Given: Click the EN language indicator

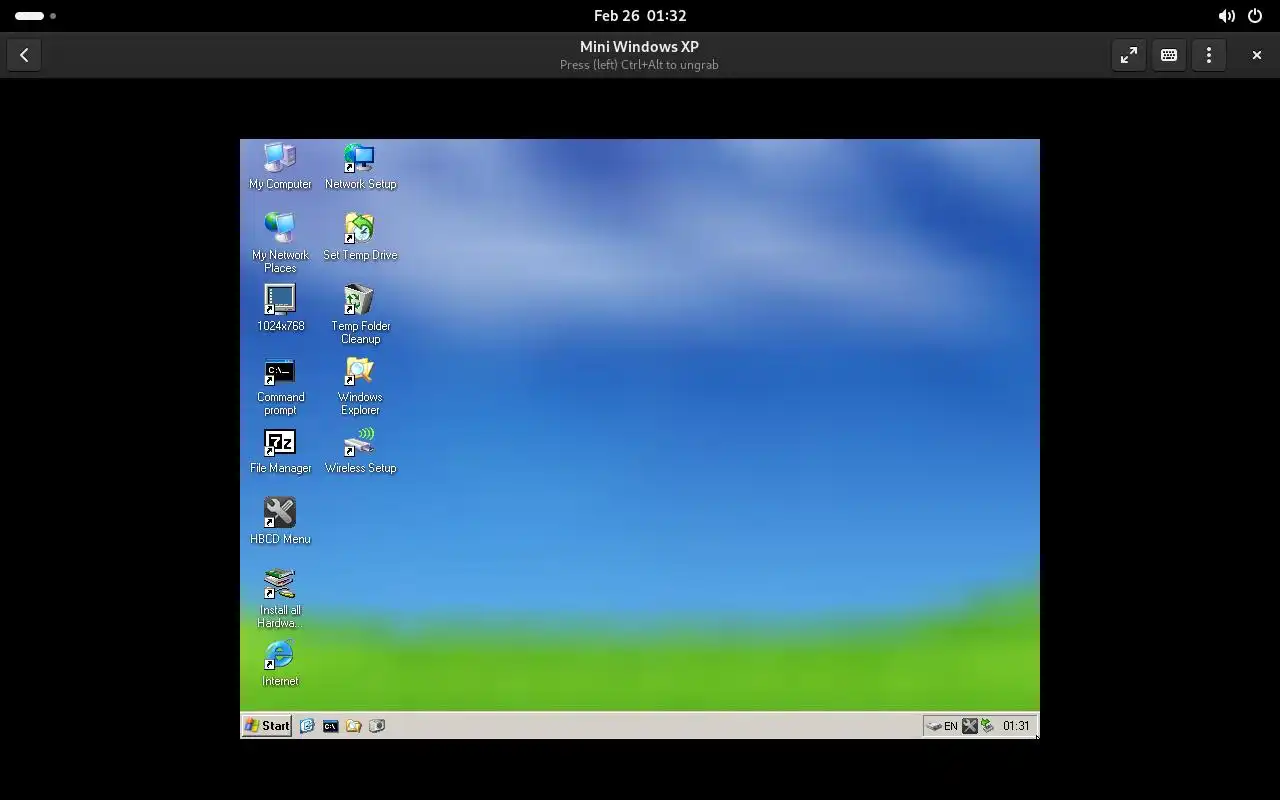Looking at the screenshot, I should pyautogui.click(x=951, y=726).
